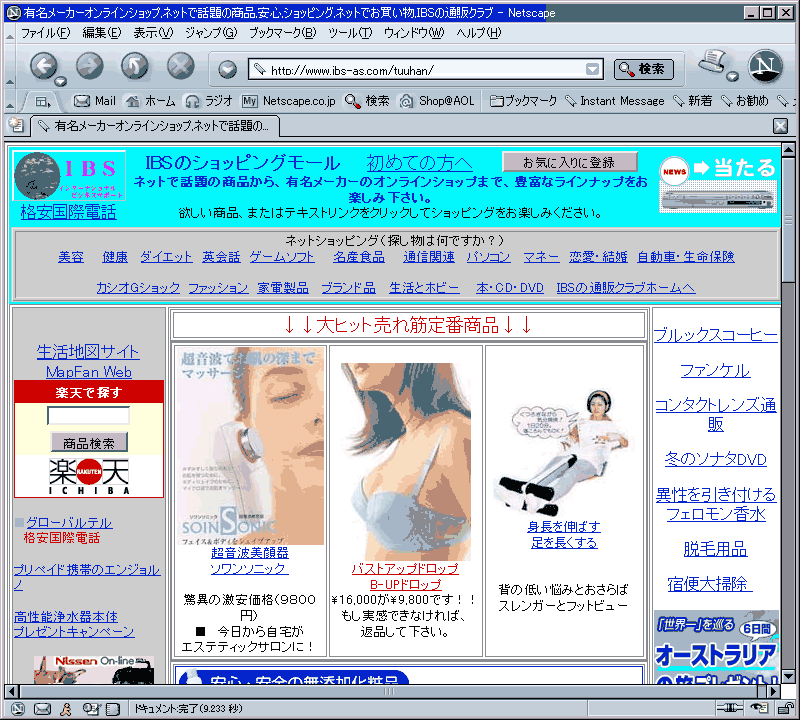Open the 編集(E) menu
The height and width of the screenshot is (720, 800).
click(x=102, y=33)
